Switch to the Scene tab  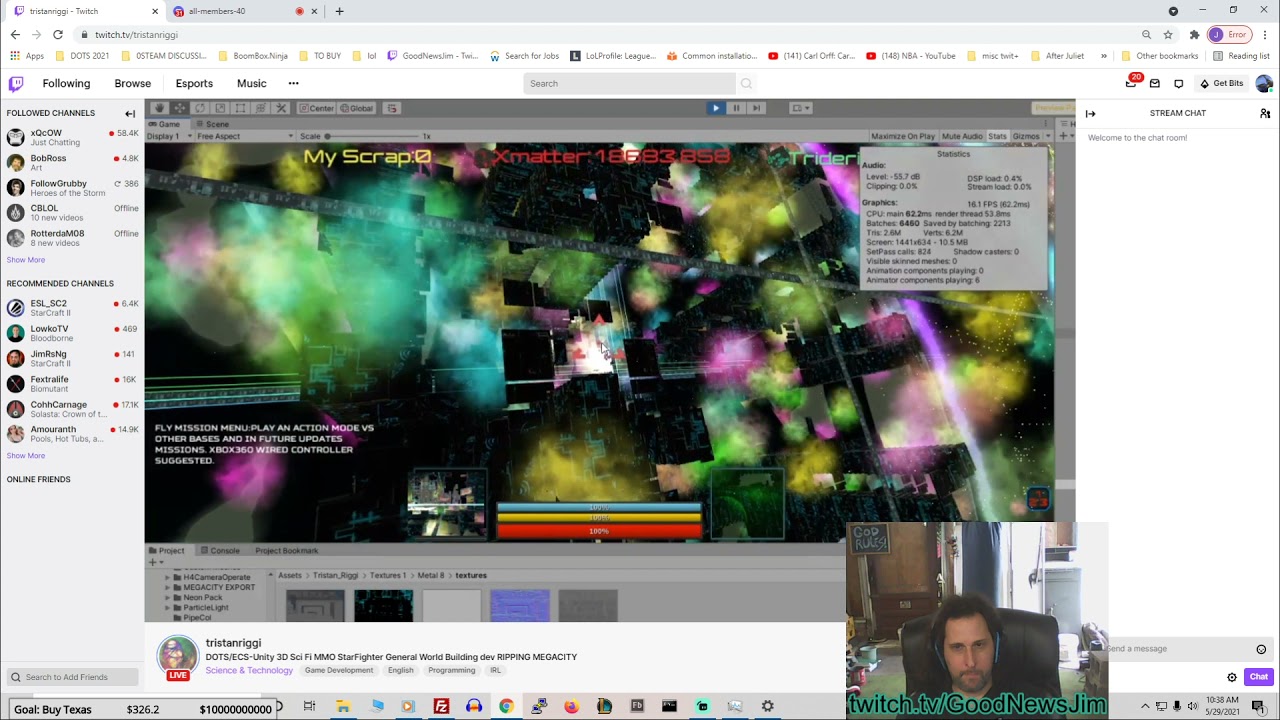click(212, 124)
